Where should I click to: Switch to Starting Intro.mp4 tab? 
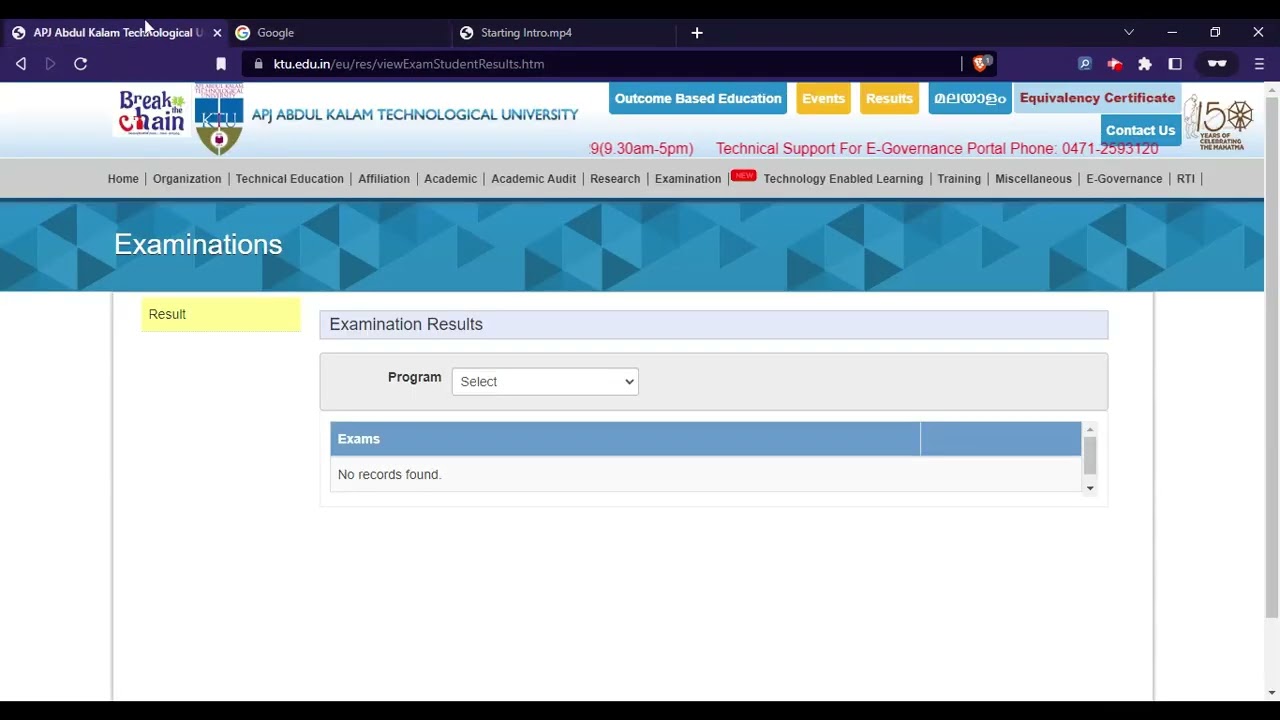point(564,33)
